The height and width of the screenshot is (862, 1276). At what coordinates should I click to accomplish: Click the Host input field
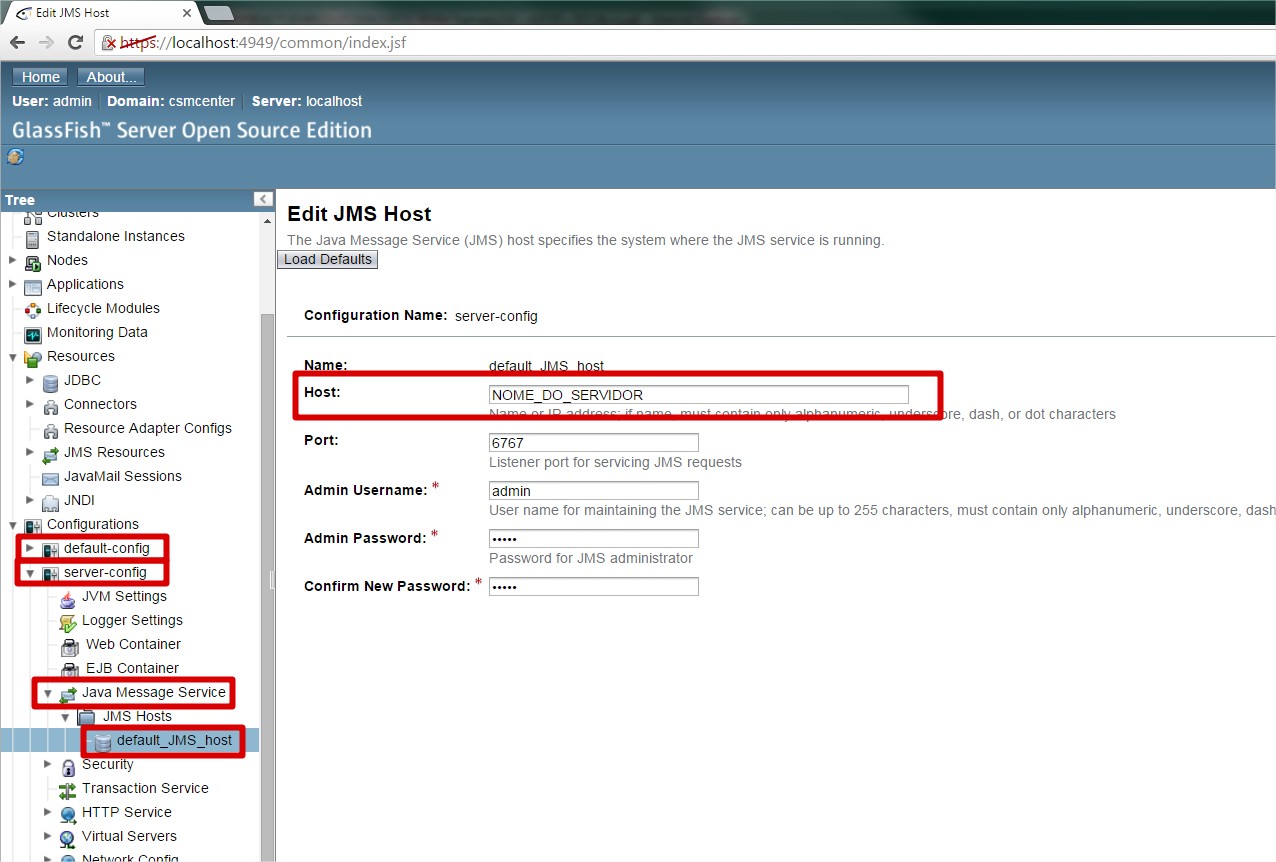(698, 394)
